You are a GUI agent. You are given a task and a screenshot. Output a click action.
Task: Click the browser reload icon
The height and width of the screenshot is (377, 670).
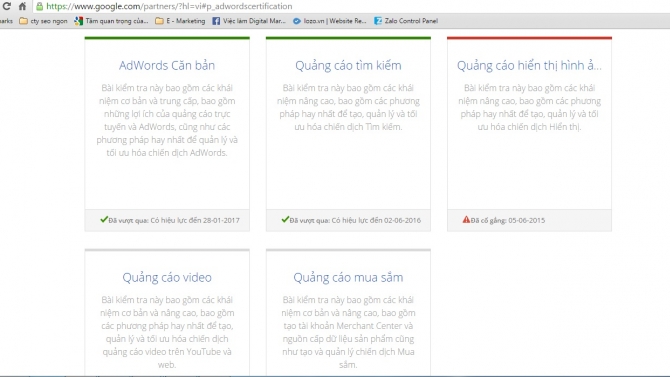(x=6, y=6)
